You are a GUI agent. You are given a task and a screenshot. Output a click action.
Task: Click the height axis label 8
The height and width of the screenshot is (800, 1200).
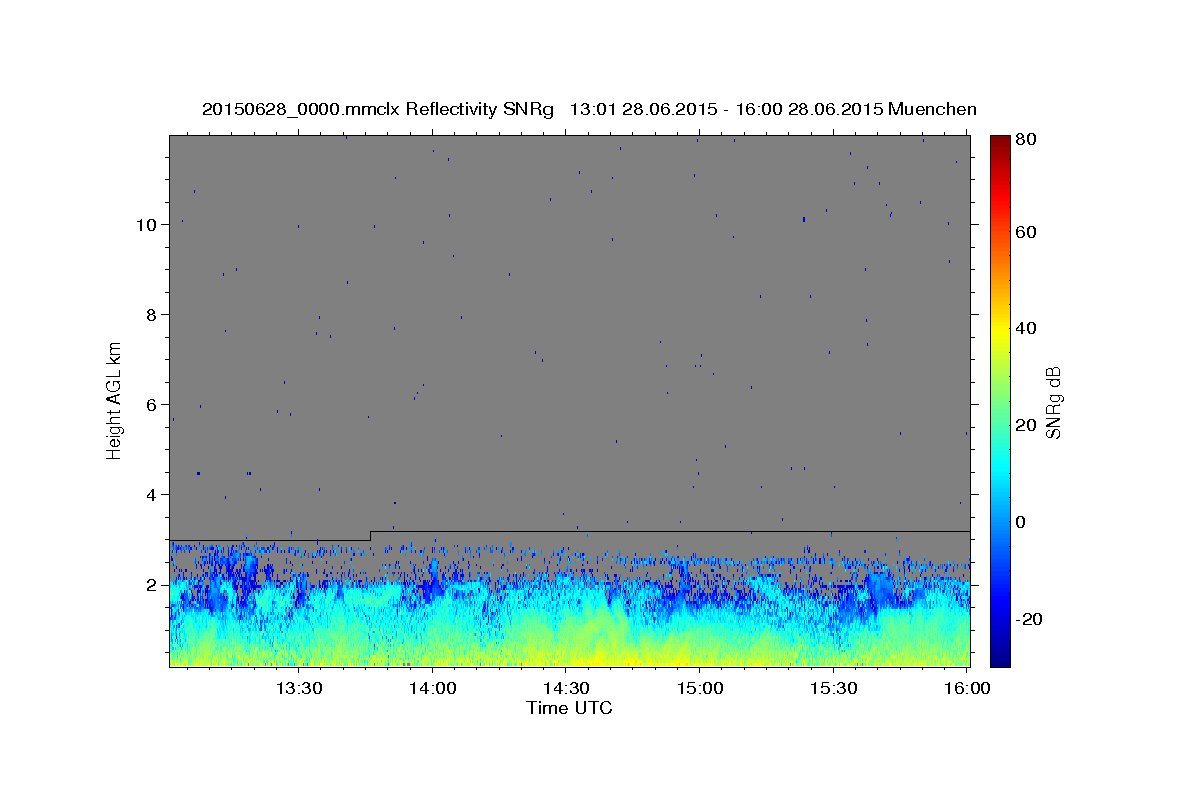click(152, 315)
